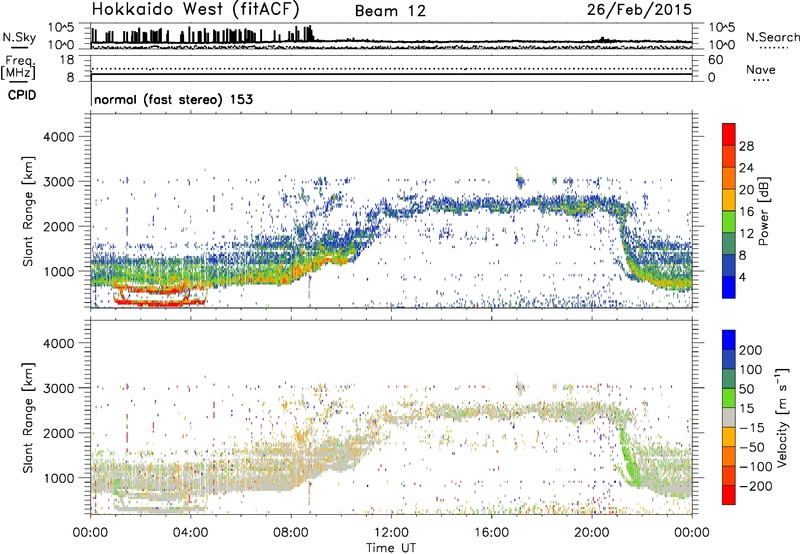Select the light green Power colorbar segment
The height and width of the screenshot is (554, 800).
pyautogui.click(x=729, y=221)
